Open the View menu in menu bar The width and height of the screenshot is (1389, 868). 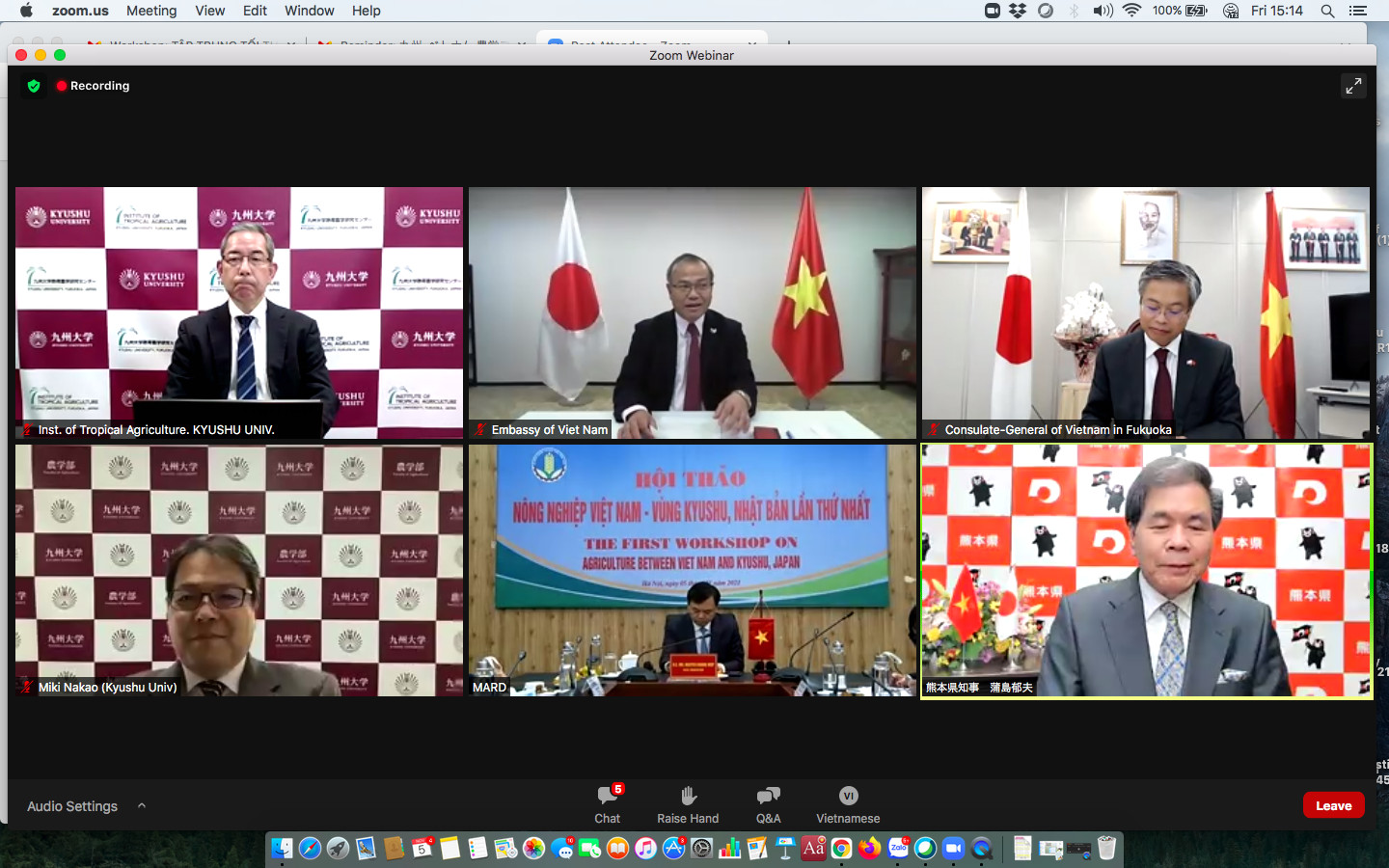pyautogui.click(x=209, y=11)
